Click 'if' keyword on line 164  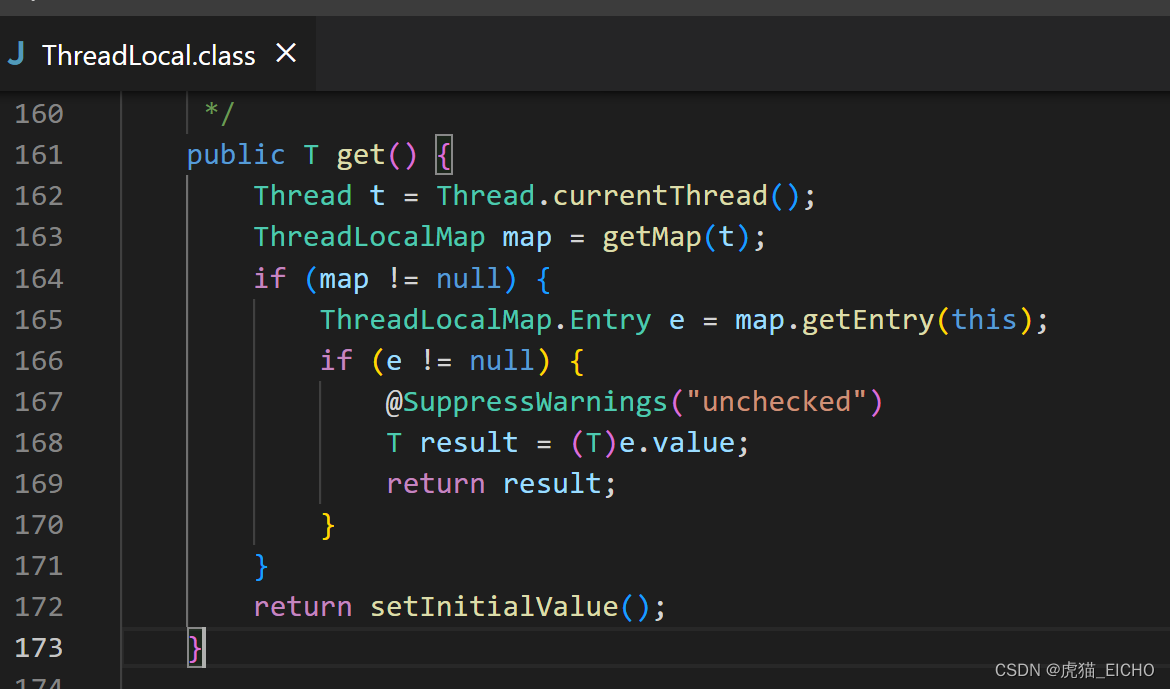269,279
